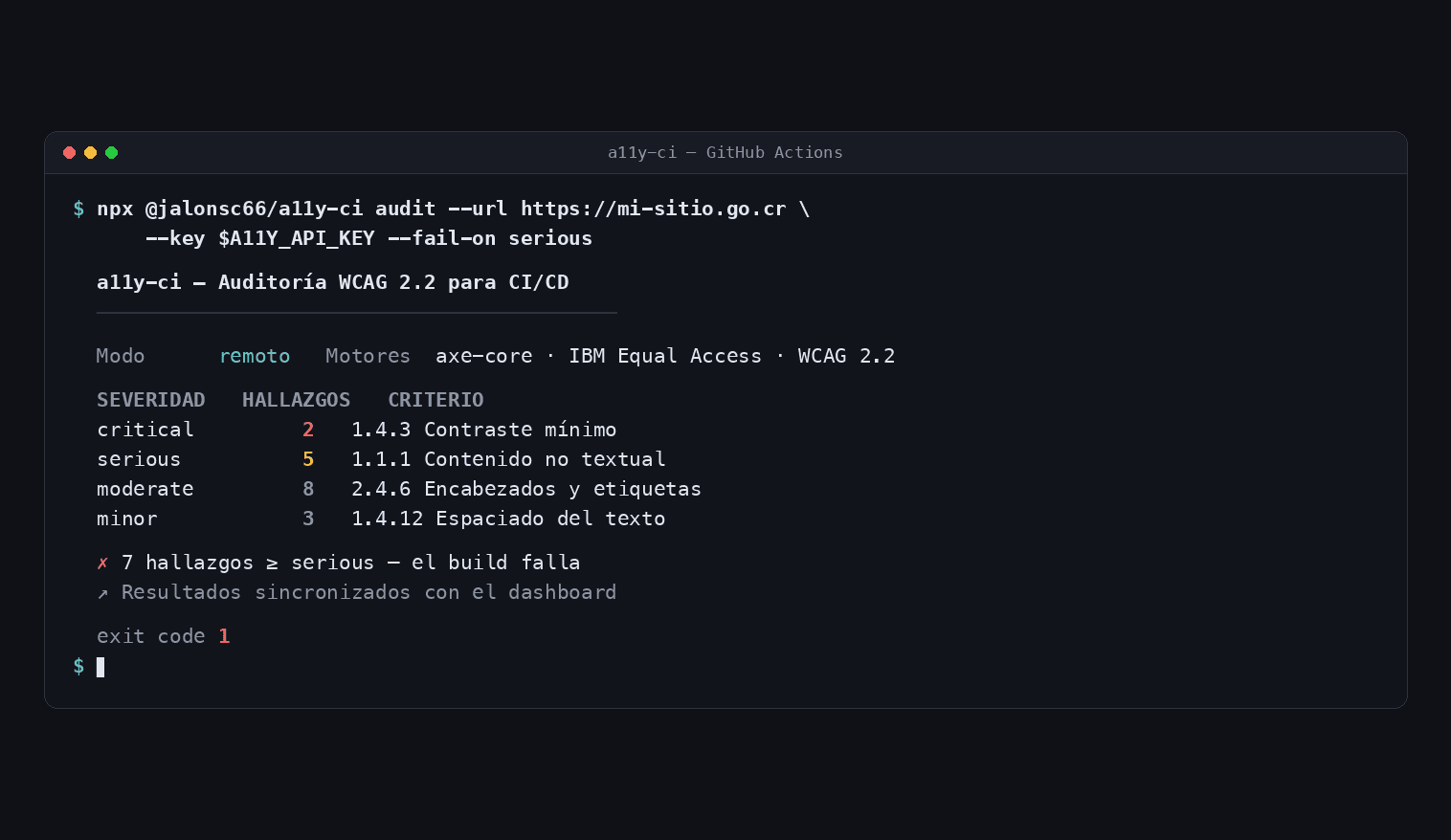Click the package name @jalonsc66/a11y-ci
This screenshot has height=840, width=1451.
pos(254,209)
